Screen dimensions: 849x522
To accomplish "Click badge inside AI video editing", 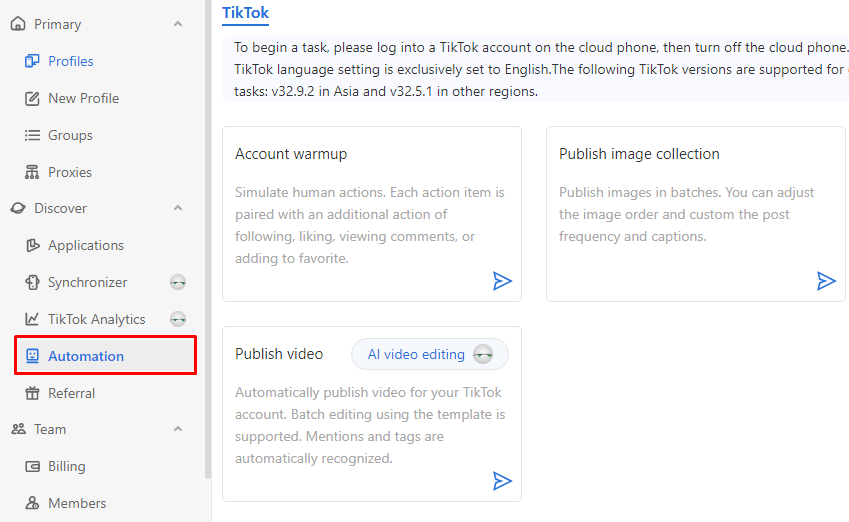I will (482, 355).
